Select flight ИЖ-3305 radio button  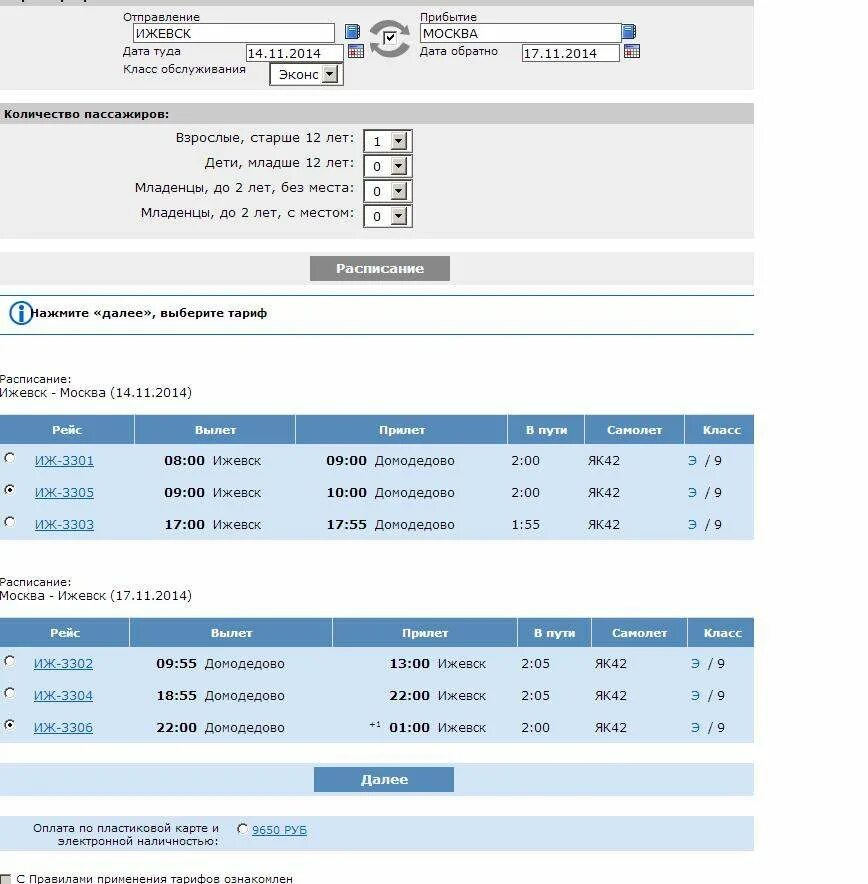point(10,489)
